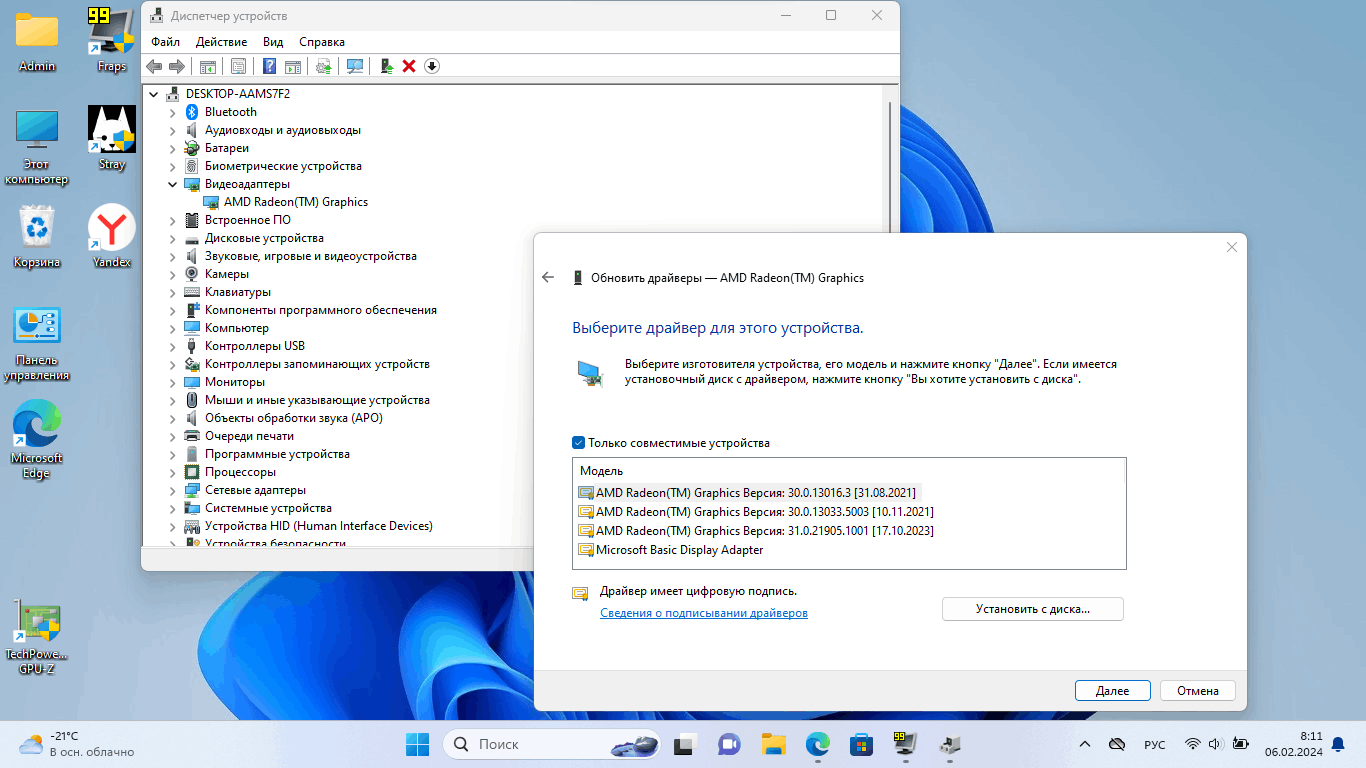Select Microsoft Basic Display Adapter in list
This screenshot has width=1366, height=768.
point(671,550)
